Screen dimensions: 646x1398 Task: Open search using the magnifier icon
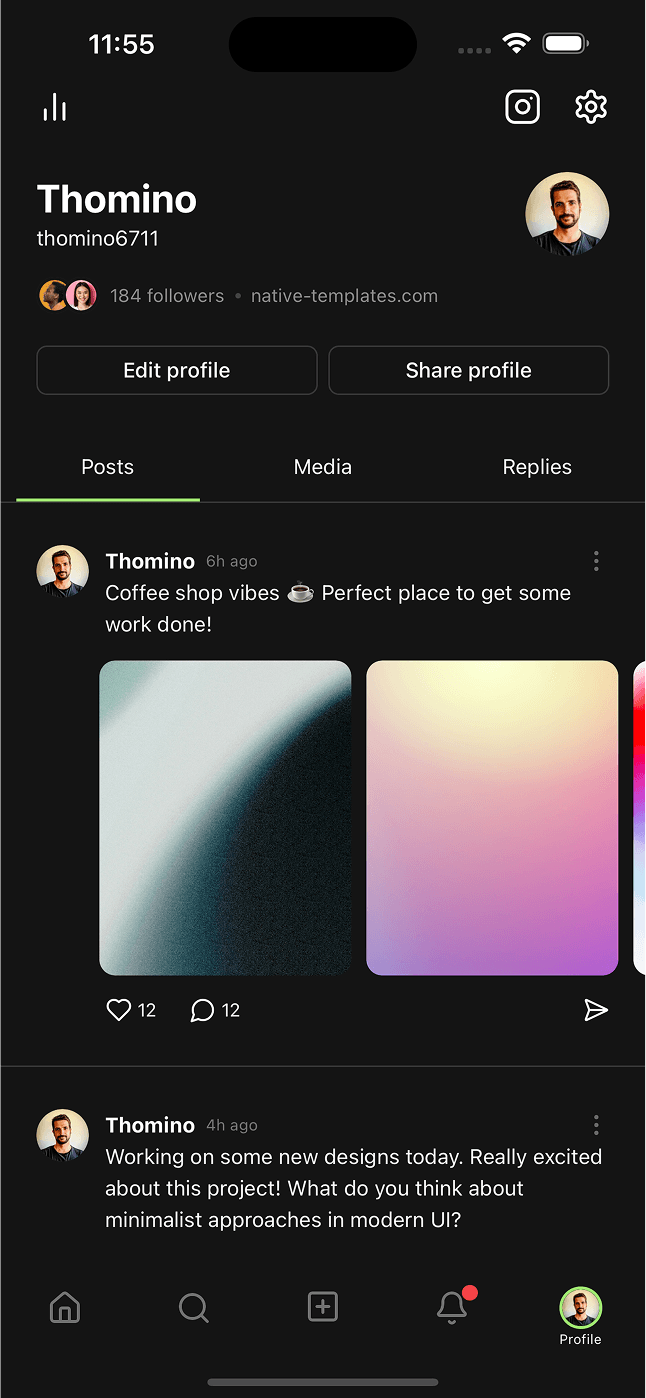coord(193,1307)
